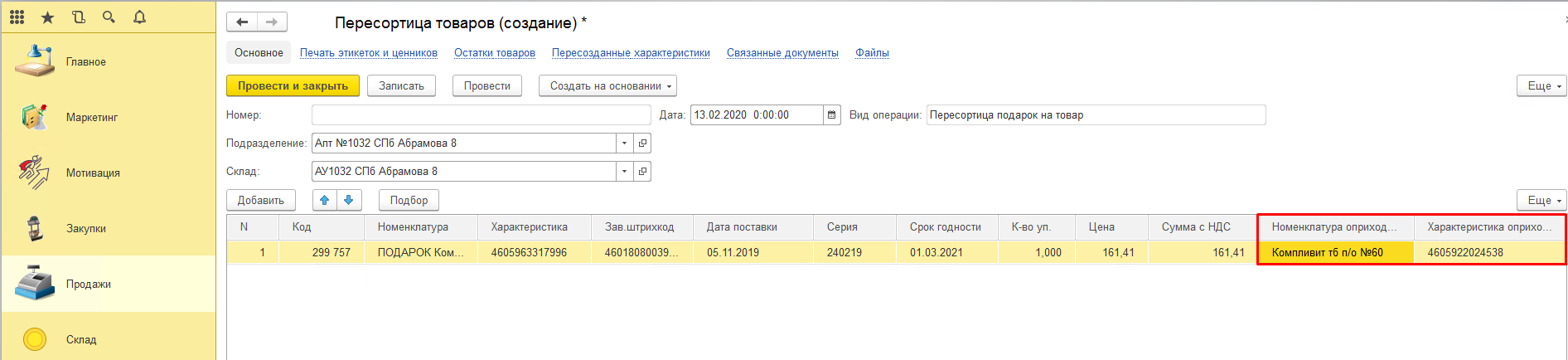Open the calendar picker for the Дата field
This screenshot has width=1568, height=360.
tap(831, 115)
